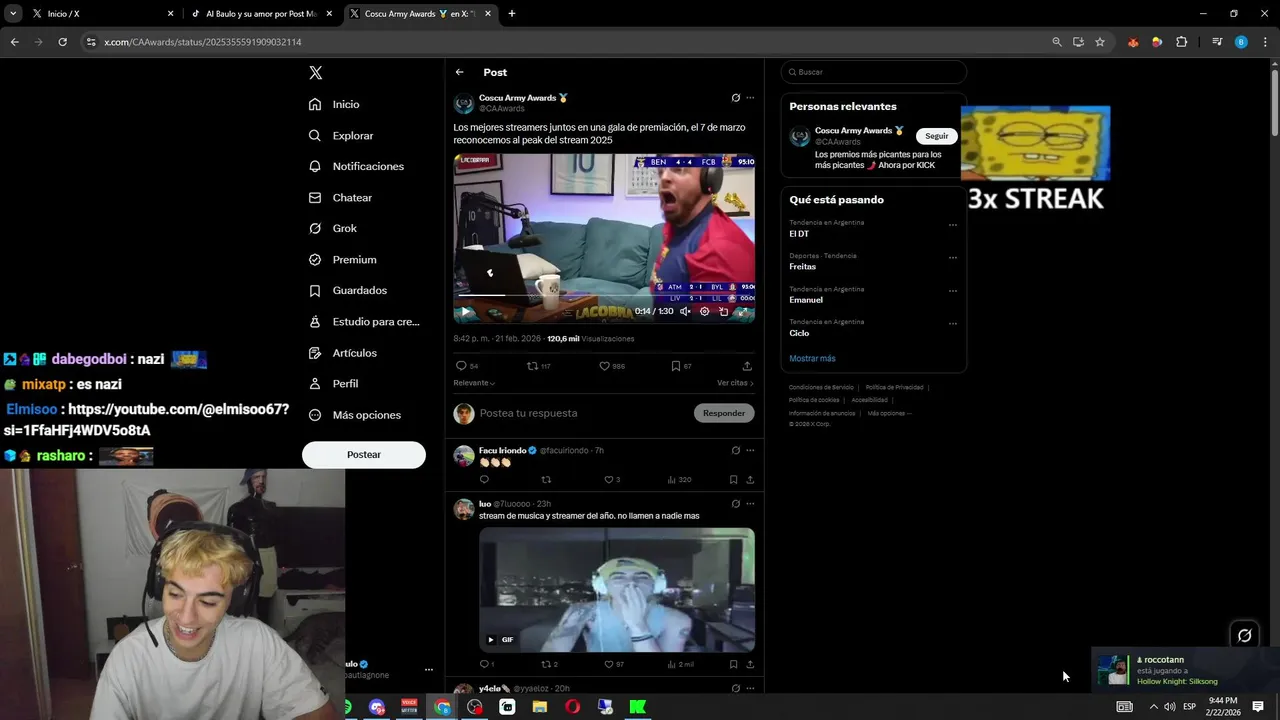Open more options for Ciclo trend
The width and height of the screenshot is (1280, 720).
click(x=953, y=324)
